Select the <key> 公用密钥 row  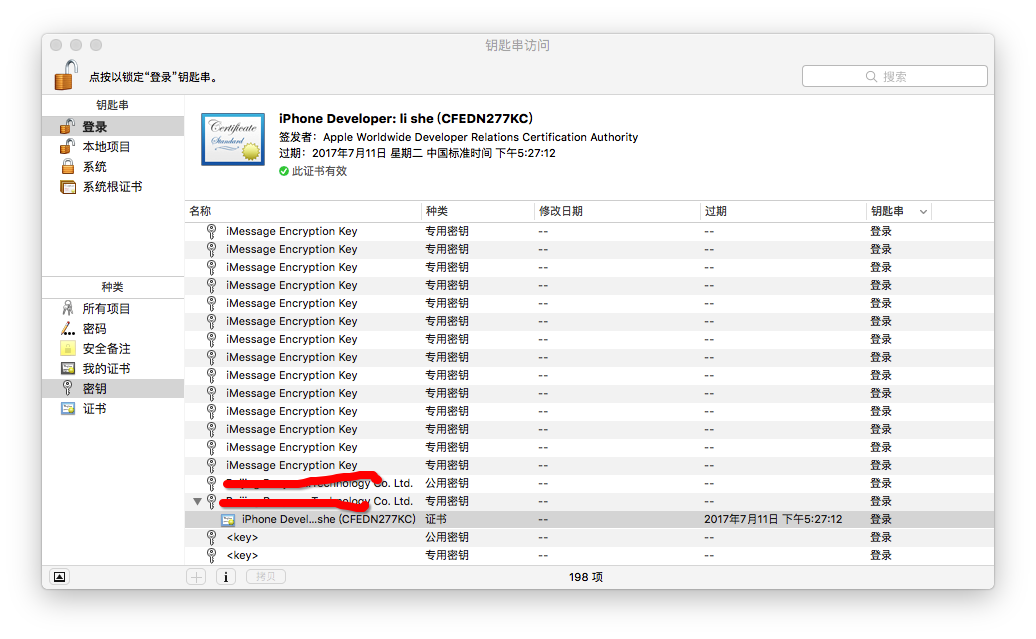589,537
